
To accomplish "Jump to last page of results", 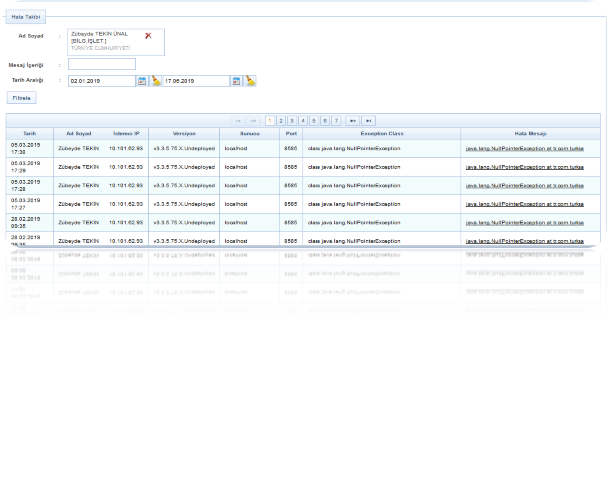I will click(368, 120).
